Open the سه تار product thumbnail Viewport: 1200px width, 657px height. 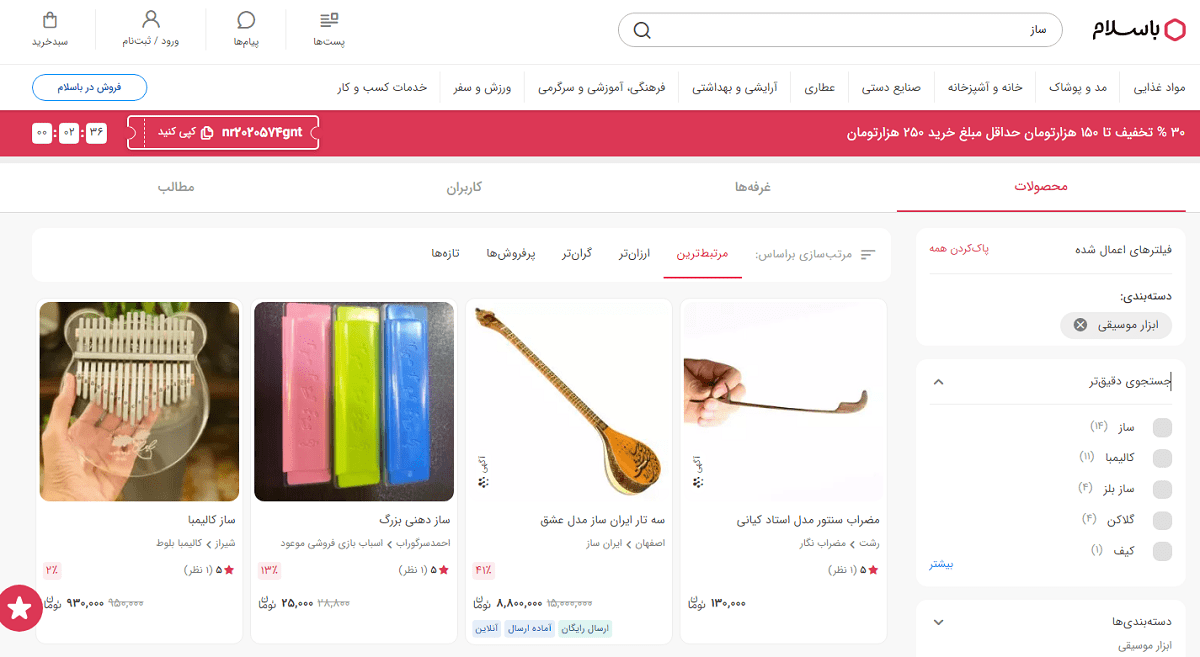coord(568,400)
